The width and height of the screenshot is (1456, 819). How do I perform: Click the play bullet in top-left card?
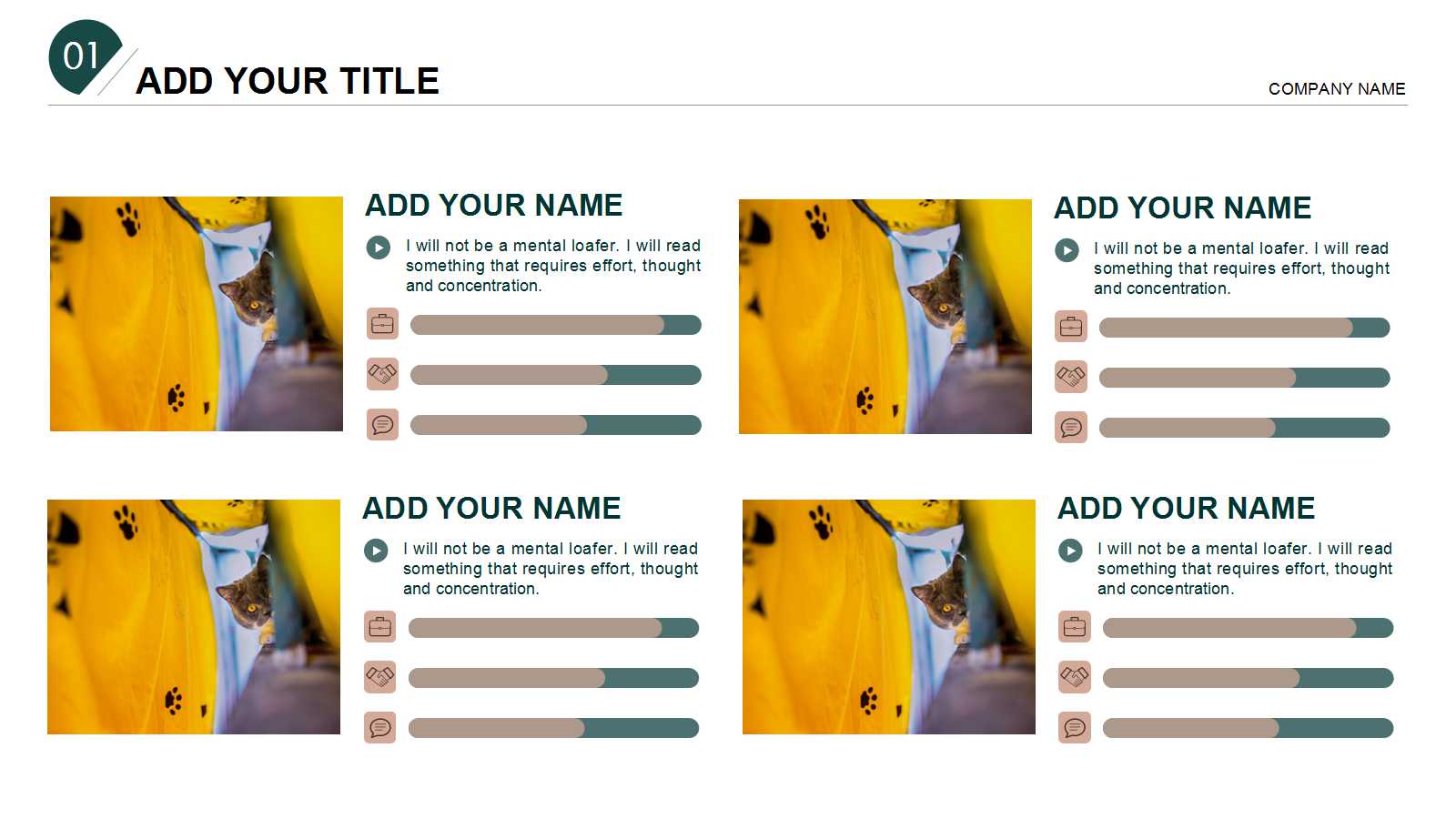(x=379, y=248)
